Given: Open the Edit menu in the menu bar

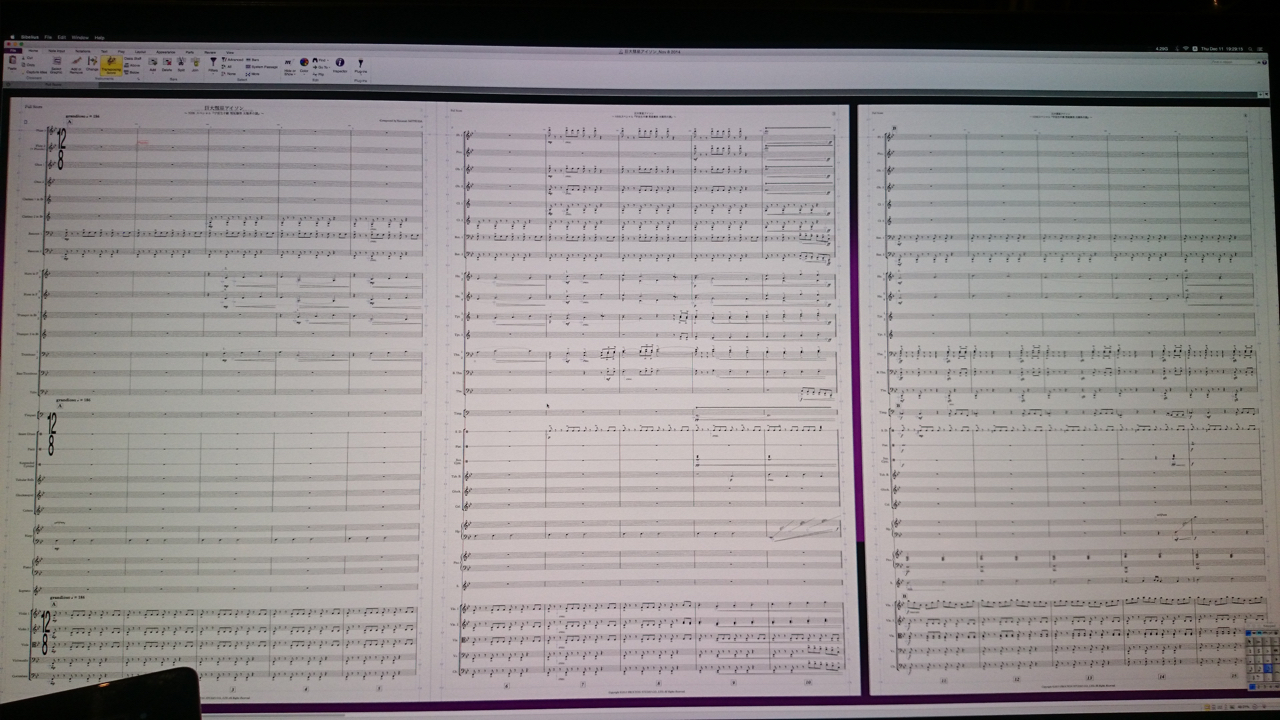Looking at the screenshot, I should (x=62, y=37).
